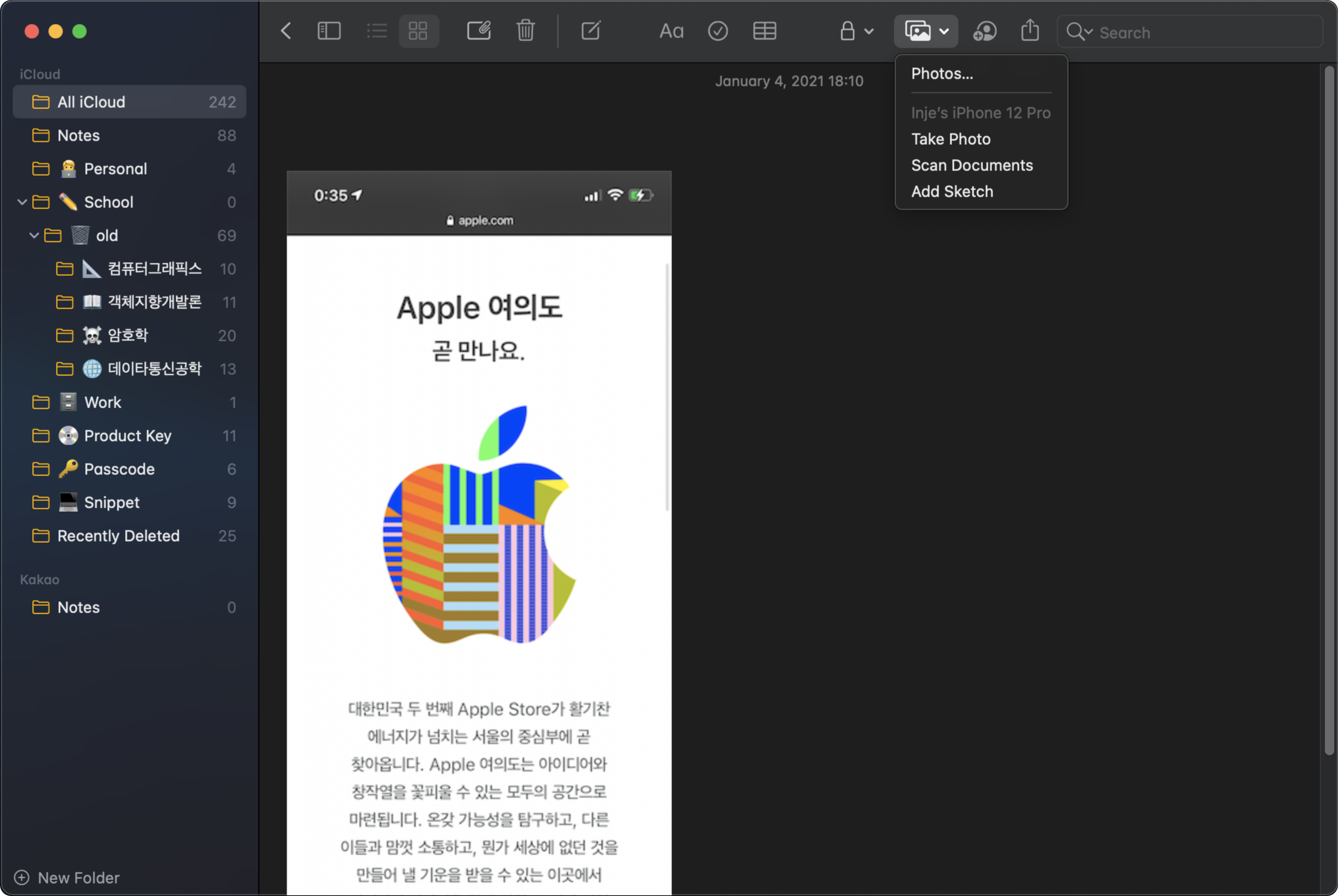This screenshot has height=896, width=1338.
Task: Click the add people collaboration icon
Action: [x=984, y=31]
